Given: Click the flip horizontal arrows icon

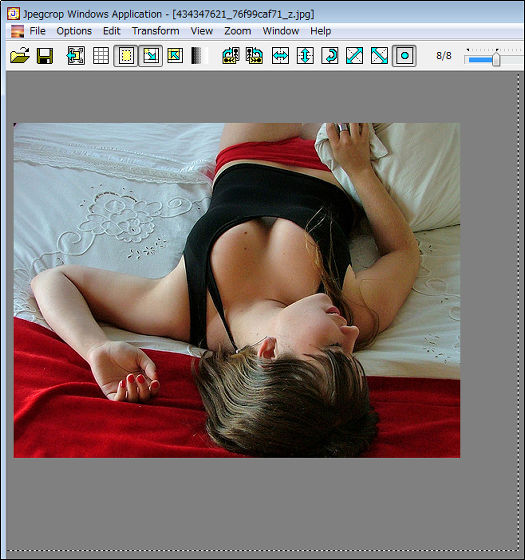Looking at the screenshot, I should pyautogui.click(x=280, y=56).
